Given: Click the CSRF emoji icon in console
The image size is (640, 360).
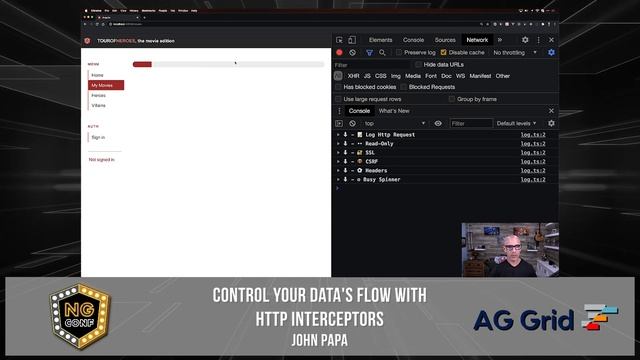Looking at the screenshot, I should pos(360,162).
